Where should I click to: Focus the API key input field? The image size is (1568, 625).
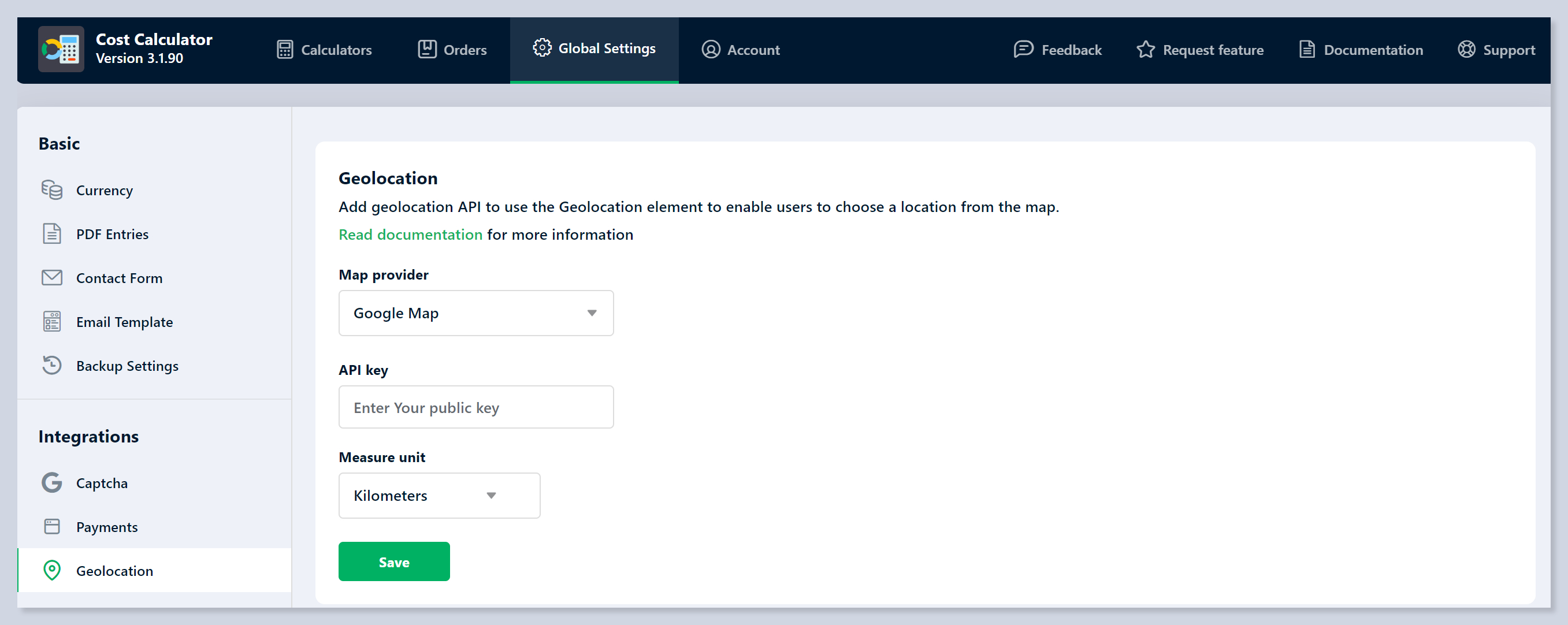pyautogui.click(x=475, y=407)
